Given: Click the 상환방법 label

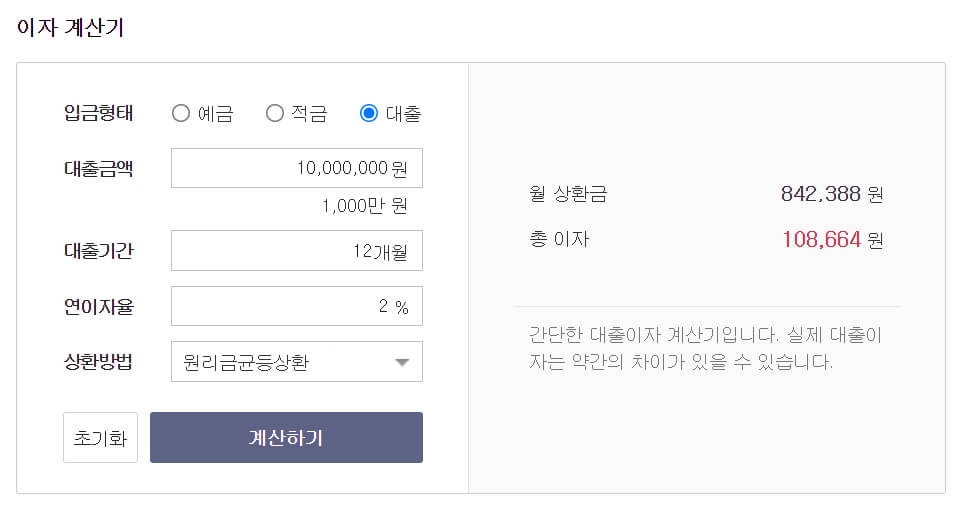Looking at the screenshot, I should point(98,361).
